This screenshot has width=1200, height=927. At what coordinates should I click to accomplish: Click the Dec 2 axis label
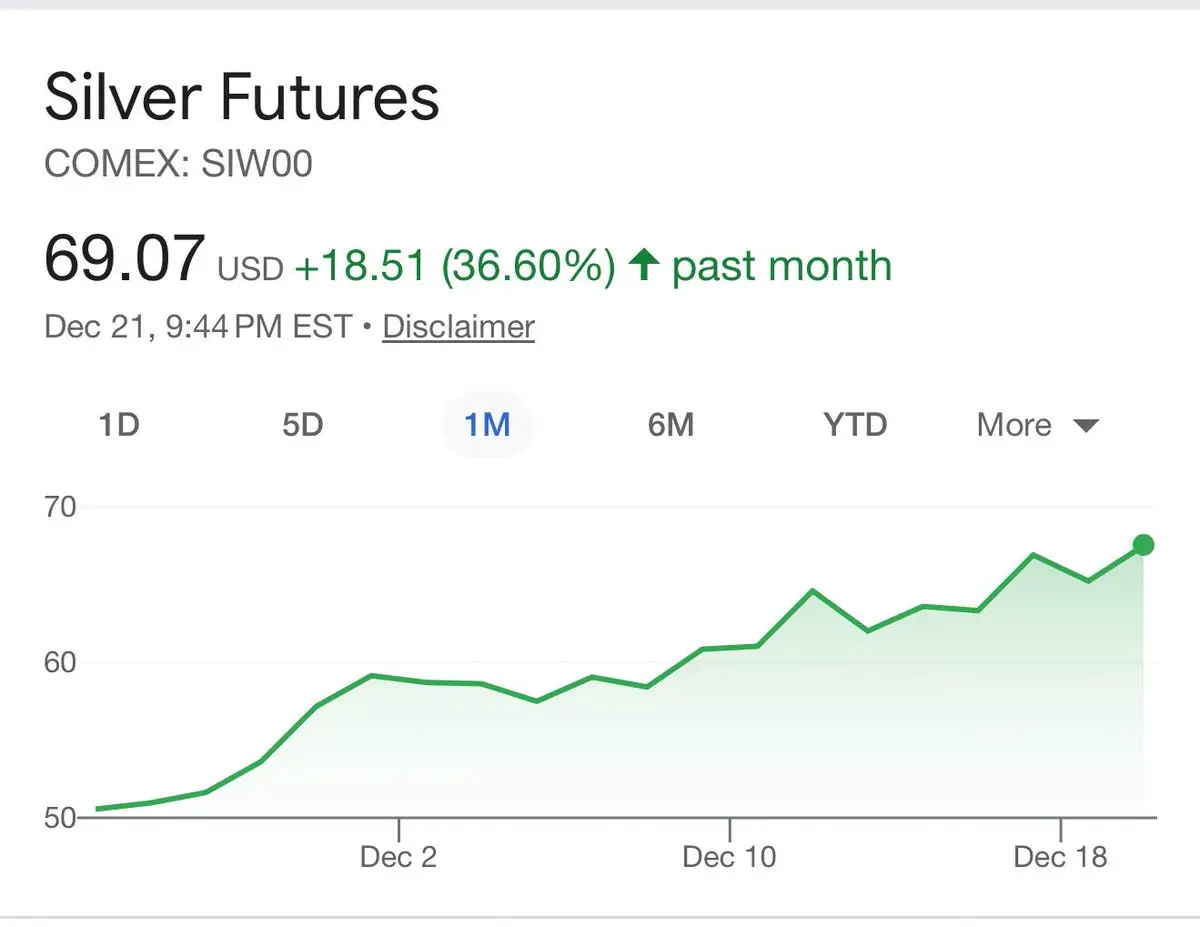pyautogui.click(x=398, y=857)
